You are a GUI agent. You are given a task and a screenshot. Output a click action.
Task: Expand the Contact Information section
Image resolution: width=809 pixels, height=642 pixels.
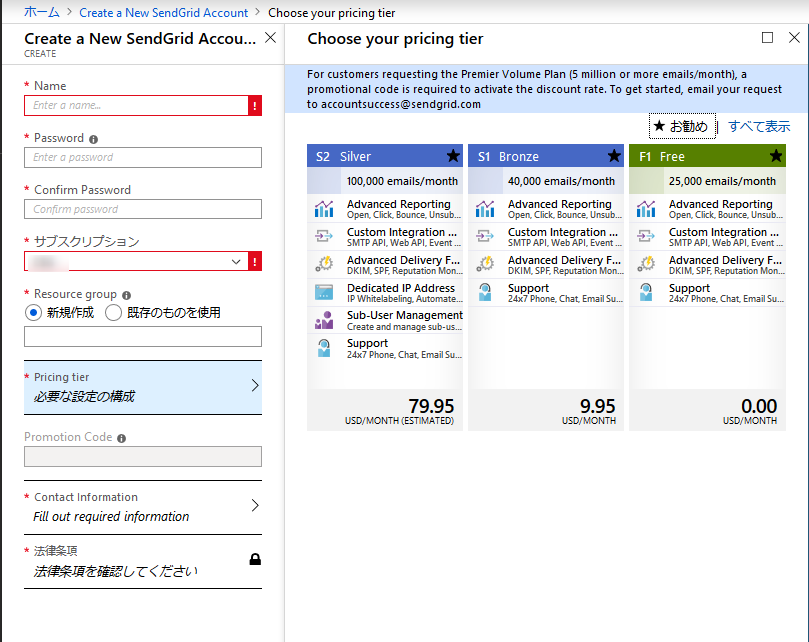[143, 507]
